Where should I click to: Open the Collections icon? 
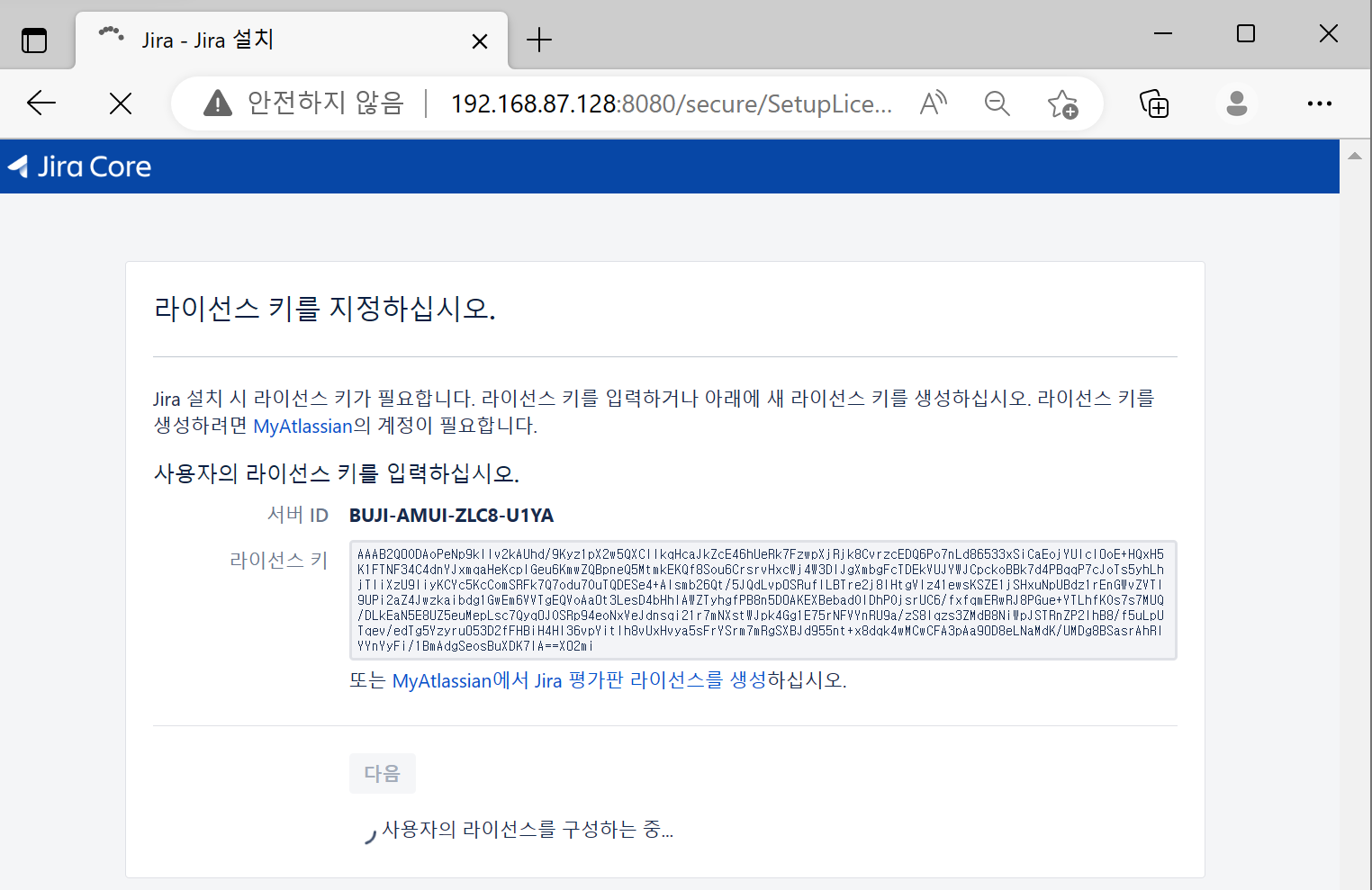pos(1154,103)
